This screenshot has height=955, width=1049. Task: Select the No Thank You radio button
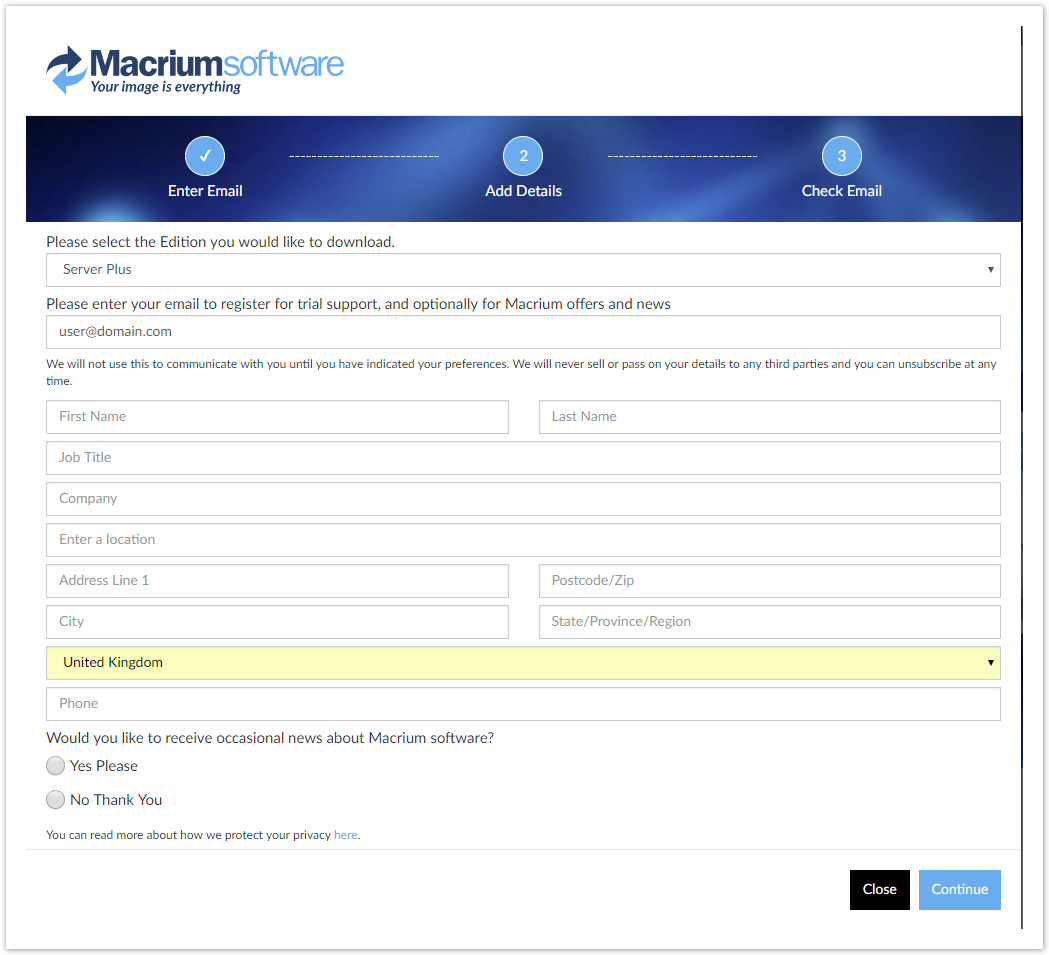56,800
